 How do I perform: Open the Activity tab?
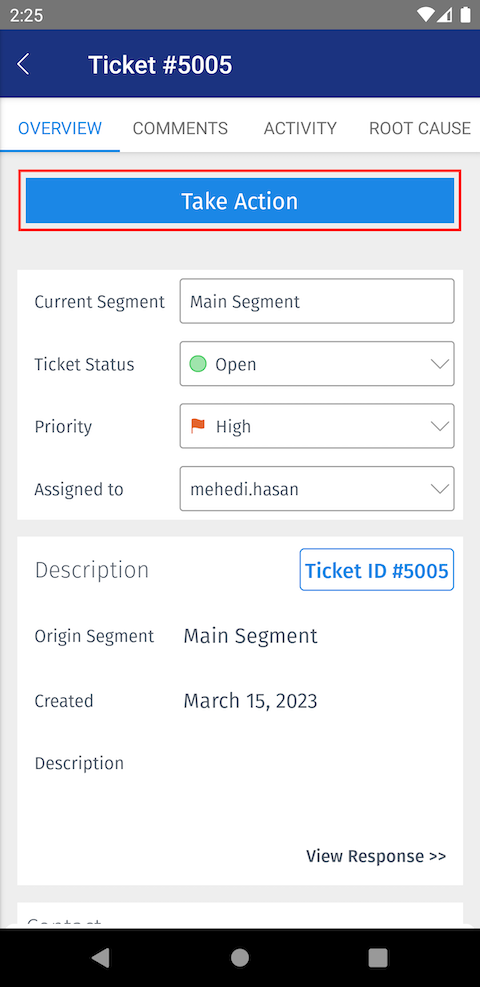point(300,128)
